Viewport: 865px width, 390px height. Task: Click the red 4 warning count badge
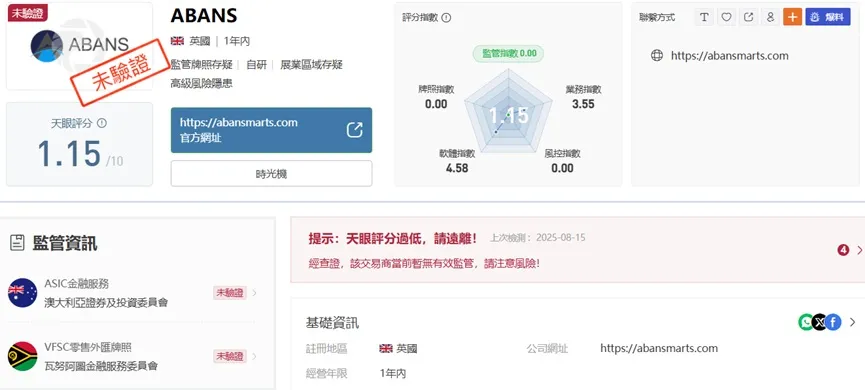[x=843, y=250]
